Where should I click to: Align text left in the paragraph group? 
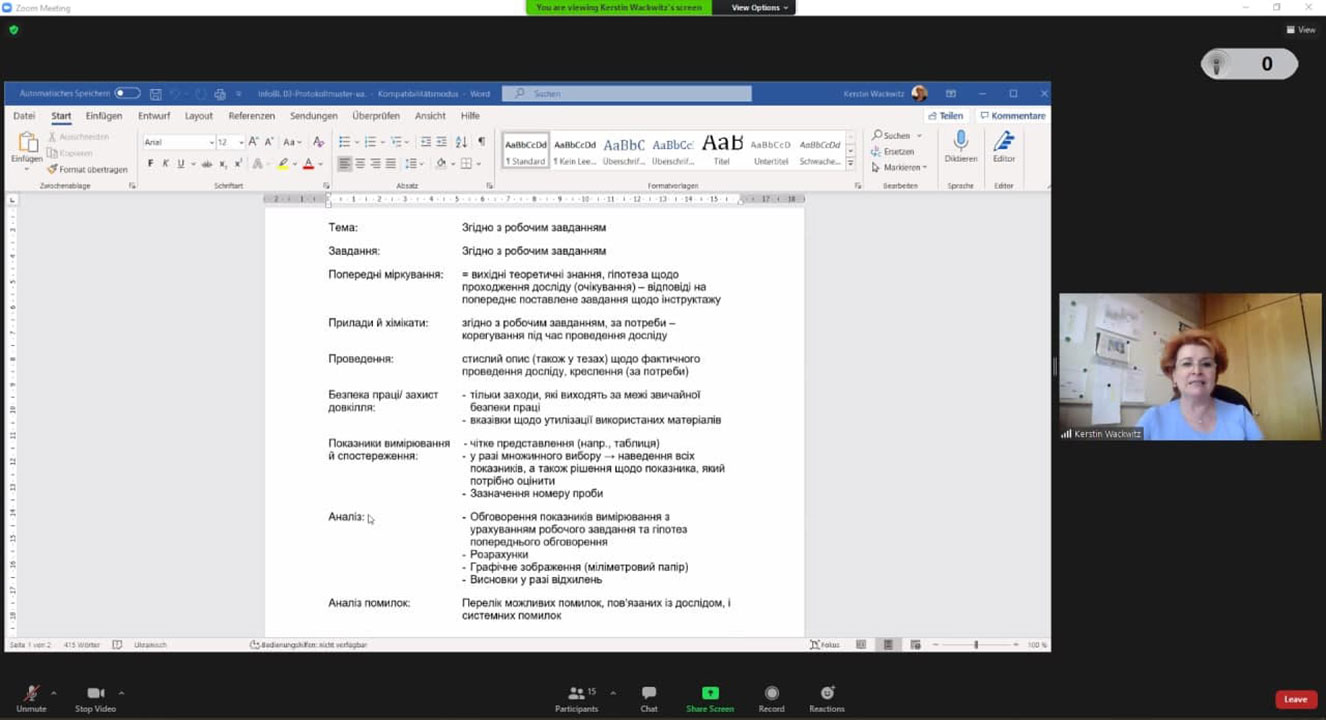tap(345, 164)
